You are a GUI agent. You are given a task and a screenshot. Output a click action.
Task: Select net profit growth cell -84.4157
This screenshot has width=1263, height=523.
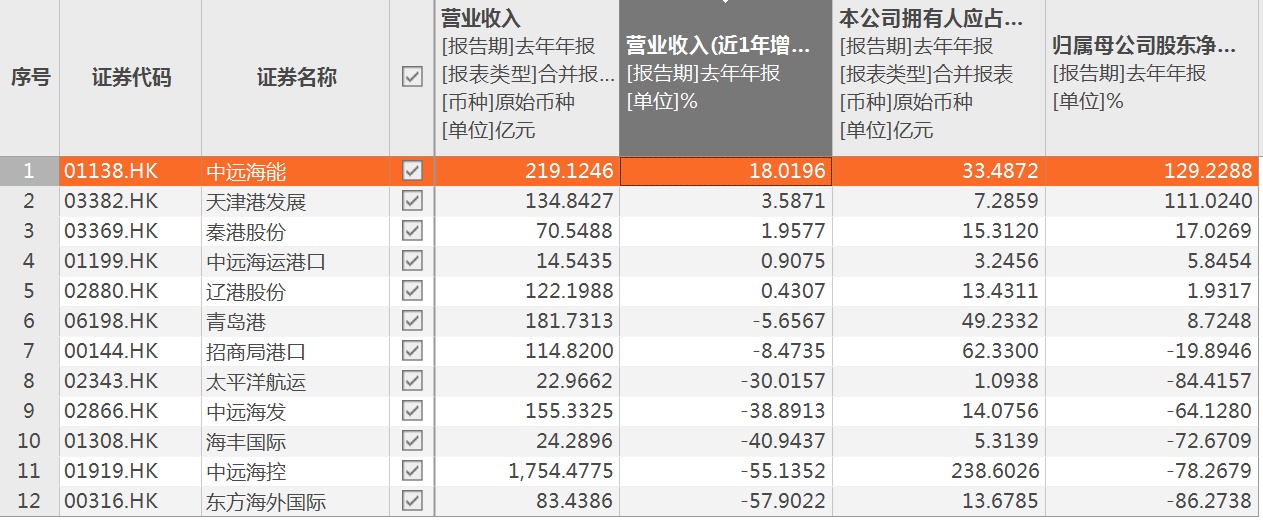1154,381
